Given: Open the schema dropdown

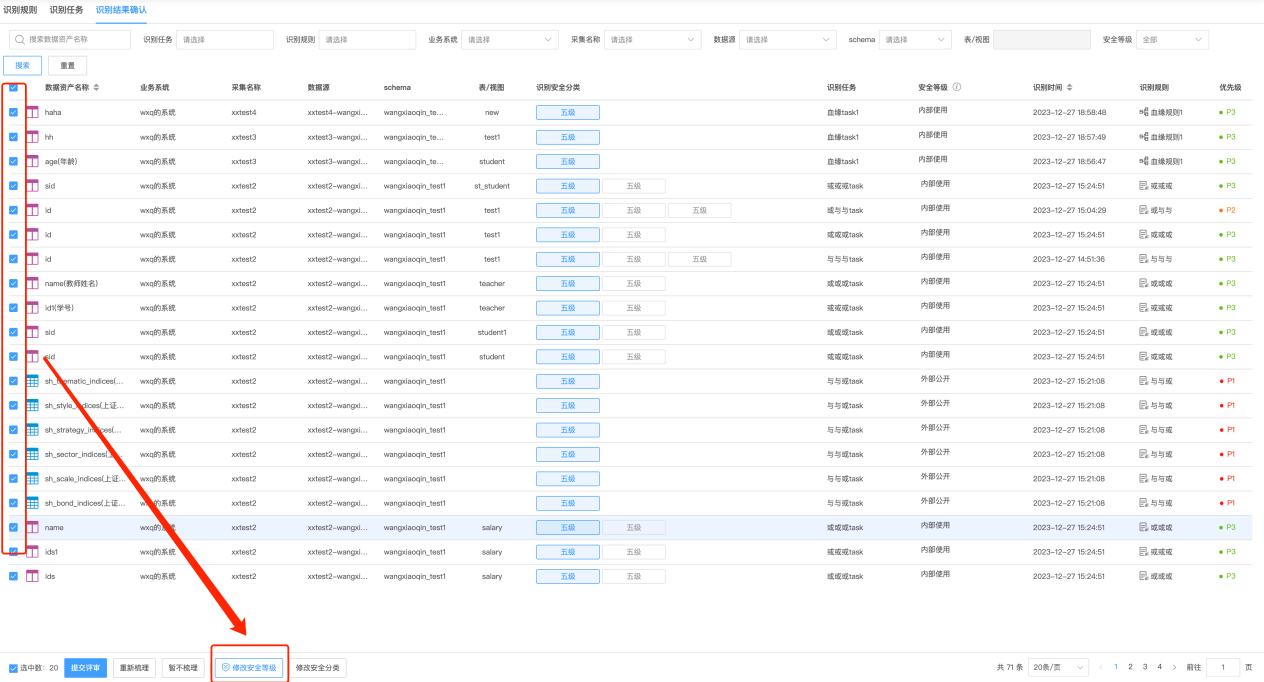Looking at the screenshot, I should click(x=915, y=40).
